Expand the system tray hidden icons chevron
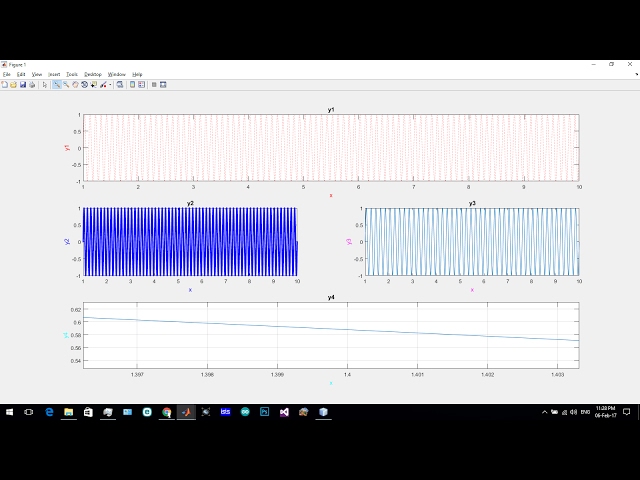Viewport: 640px width, 480px height. [544, 412]
